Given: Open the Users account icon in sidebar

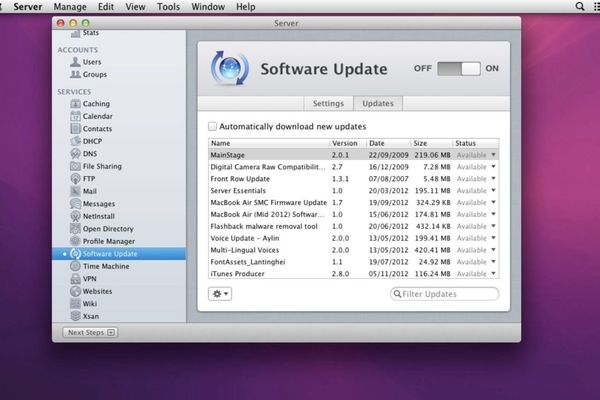Looking at the screenshot, I should tap(75, 62).
